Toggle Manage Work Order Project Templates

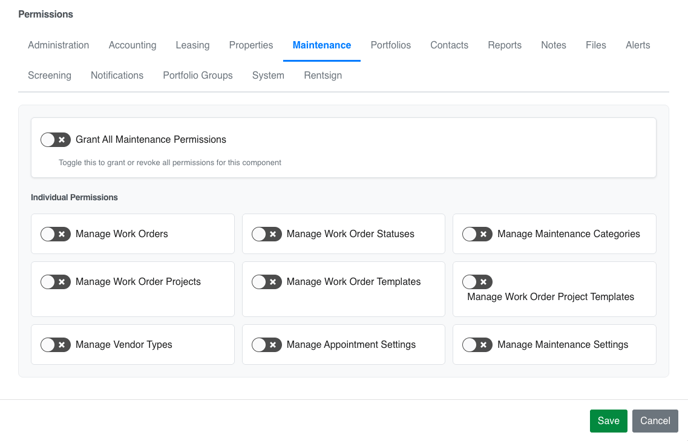coord(477,282)
